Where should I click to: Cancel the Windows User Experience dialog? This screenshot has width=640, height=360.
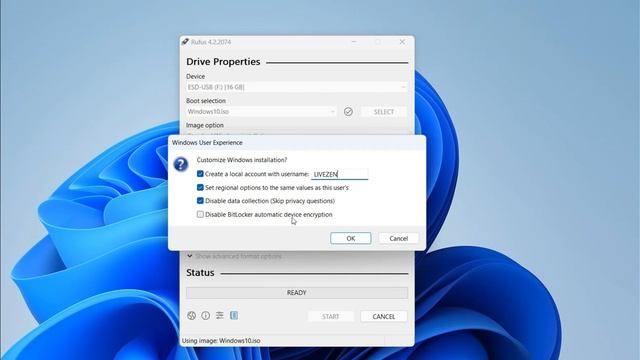pos(398,238)
